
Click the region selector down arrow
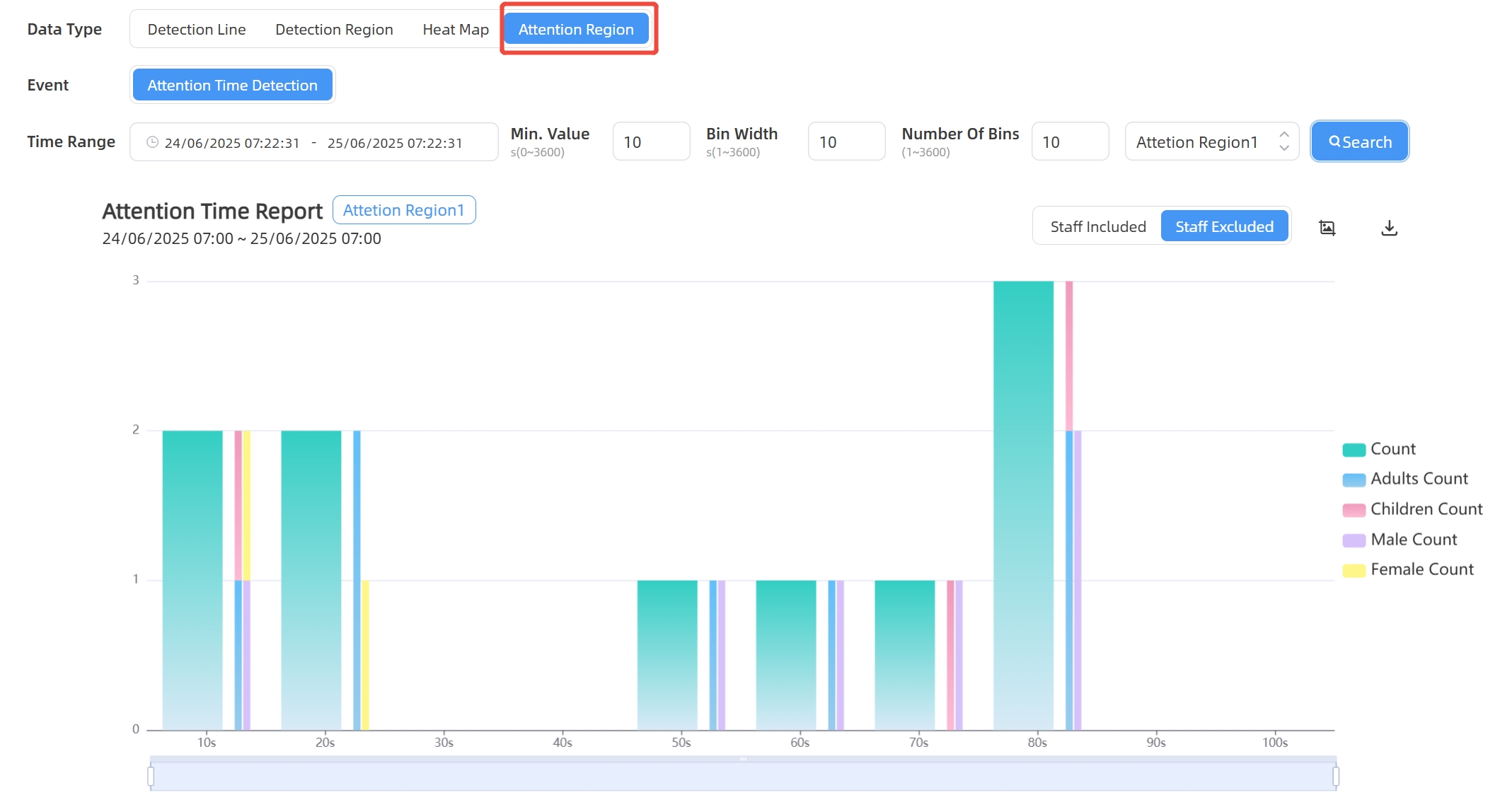[x=1284, y=149]
